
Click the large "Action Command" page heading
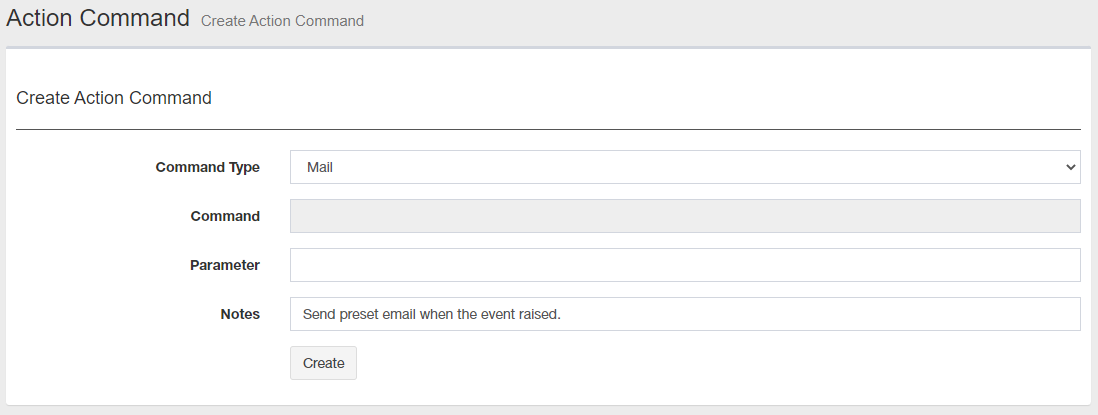(x=97, y=18)
